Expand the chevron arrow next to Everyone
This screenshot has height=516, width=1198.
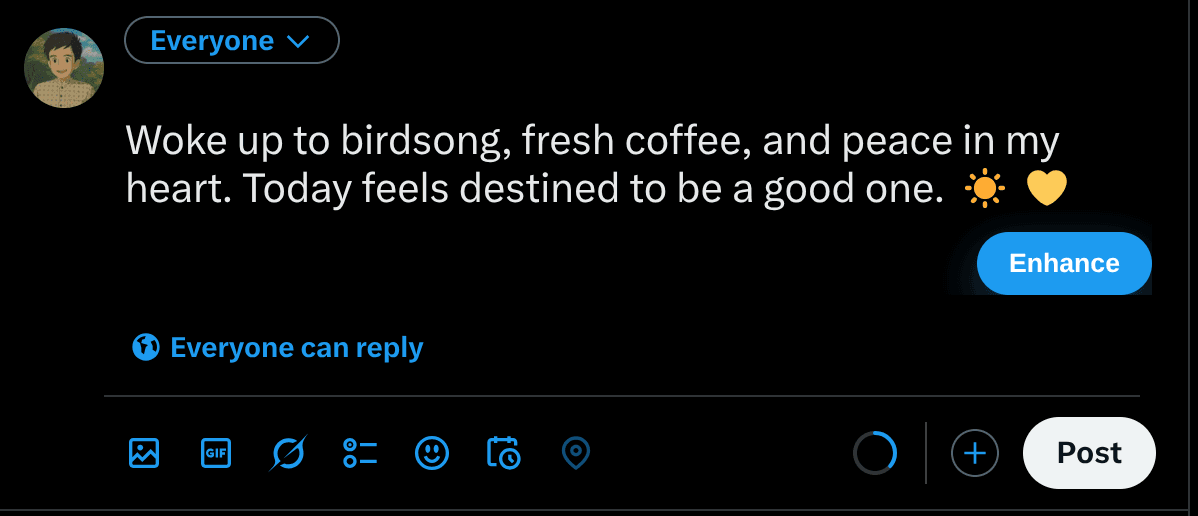click(298, 42)
